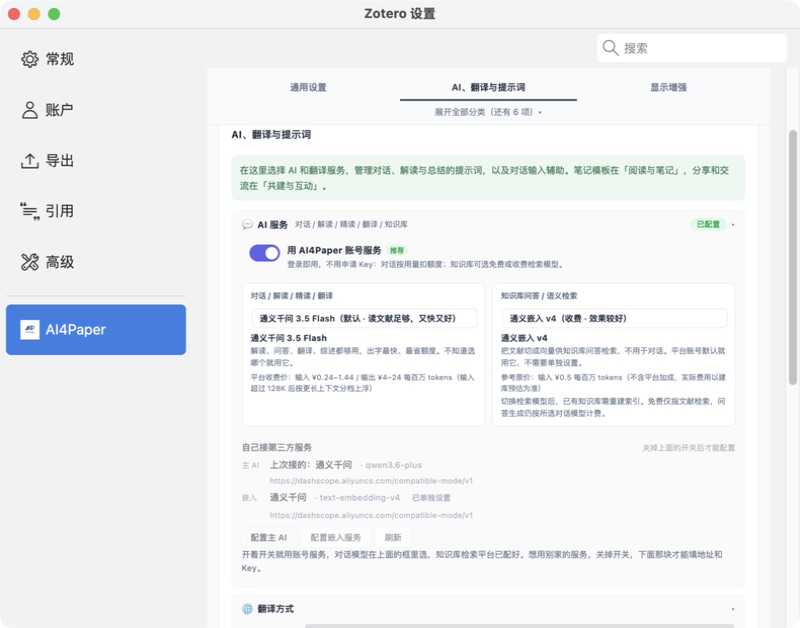
Task: Toggle the 用 AI4Paper 账号服务 switch
Action: tap(264, 253)
